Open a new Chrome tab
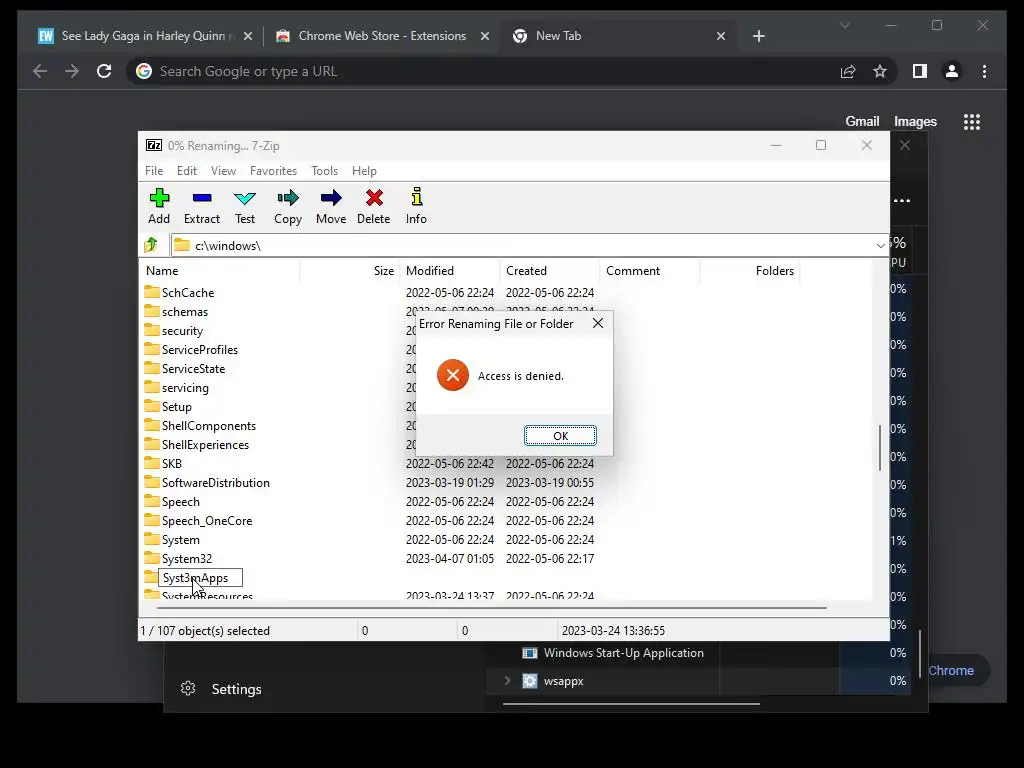Viewport: 1024px width, 768px height. point(758,36)
